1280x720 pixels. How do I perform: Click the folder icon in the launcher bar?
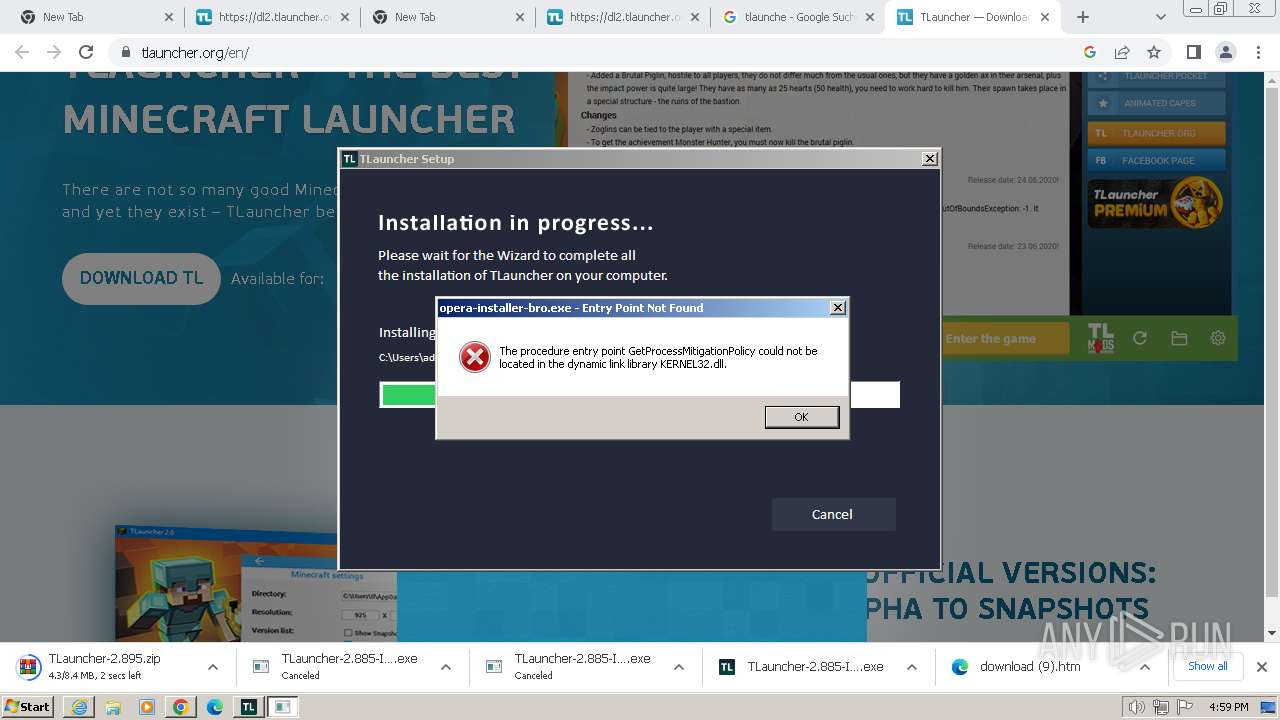pyautogui.click(x=1179, y=338)
